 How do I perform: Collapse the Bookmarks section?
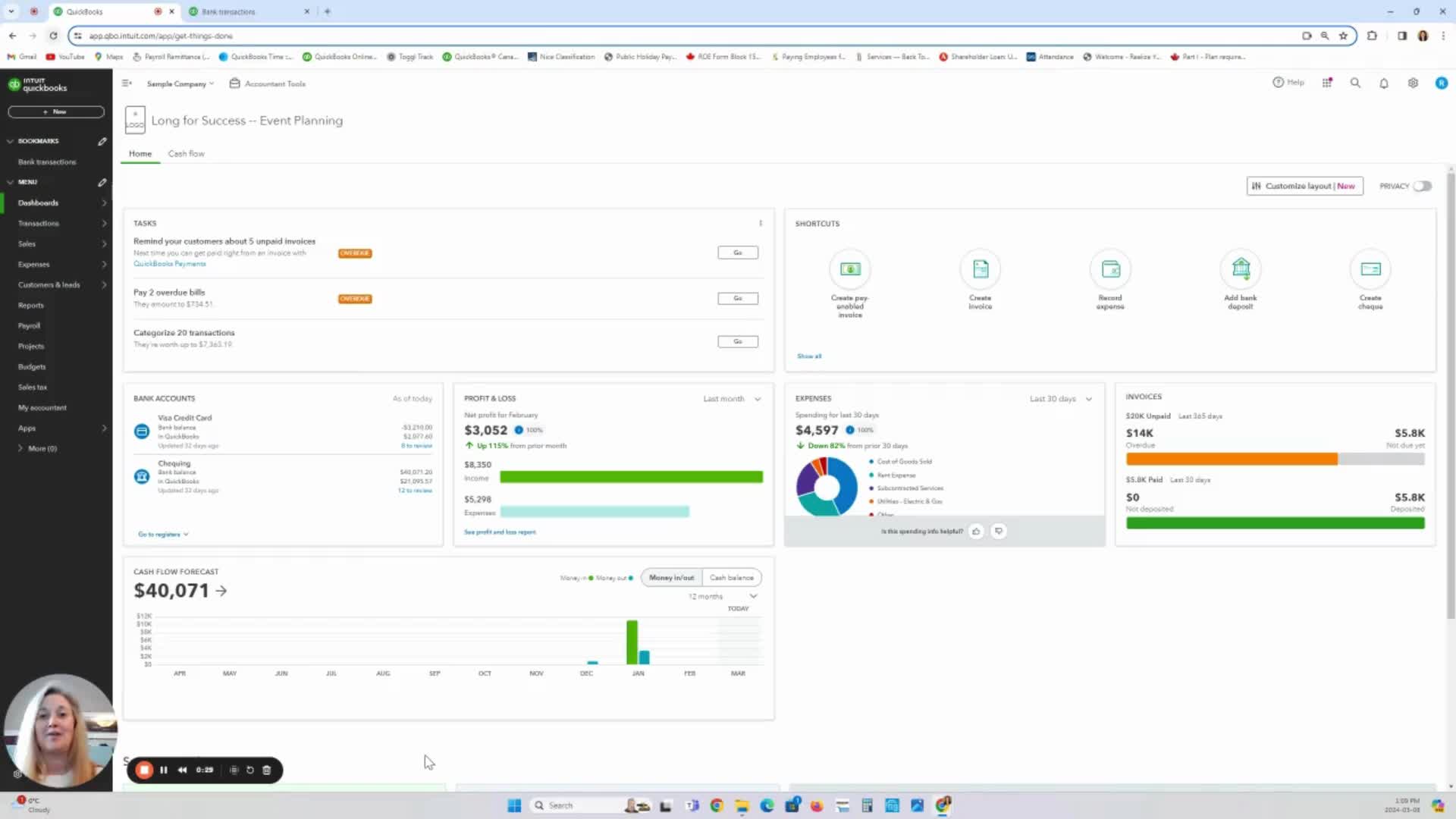tap(10, 141)
